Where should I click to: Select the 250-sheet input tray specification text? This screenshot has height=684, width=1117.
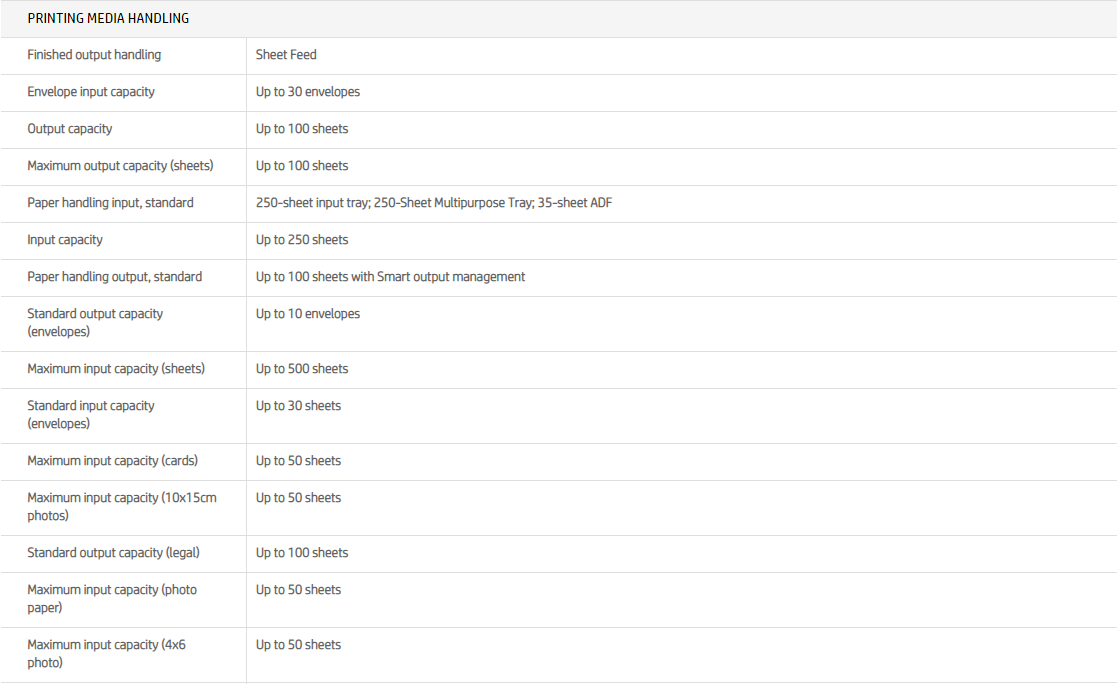[434, 203]
